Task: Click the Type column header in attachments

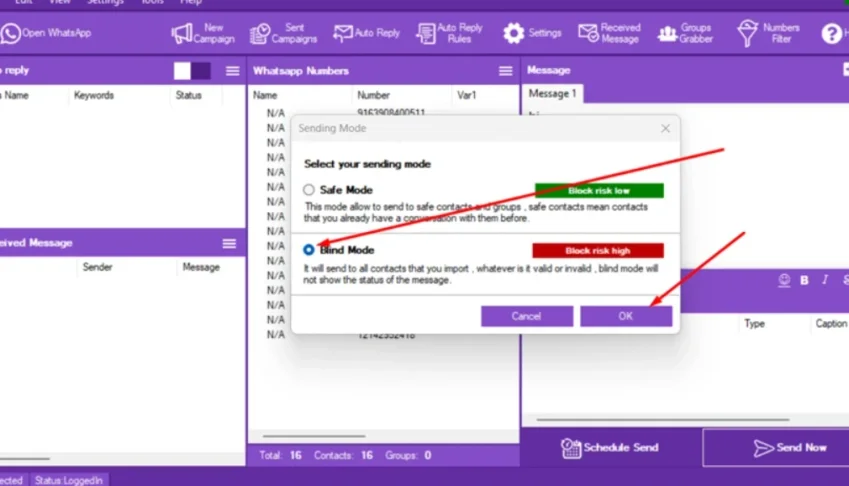Action: pos(754,324)
